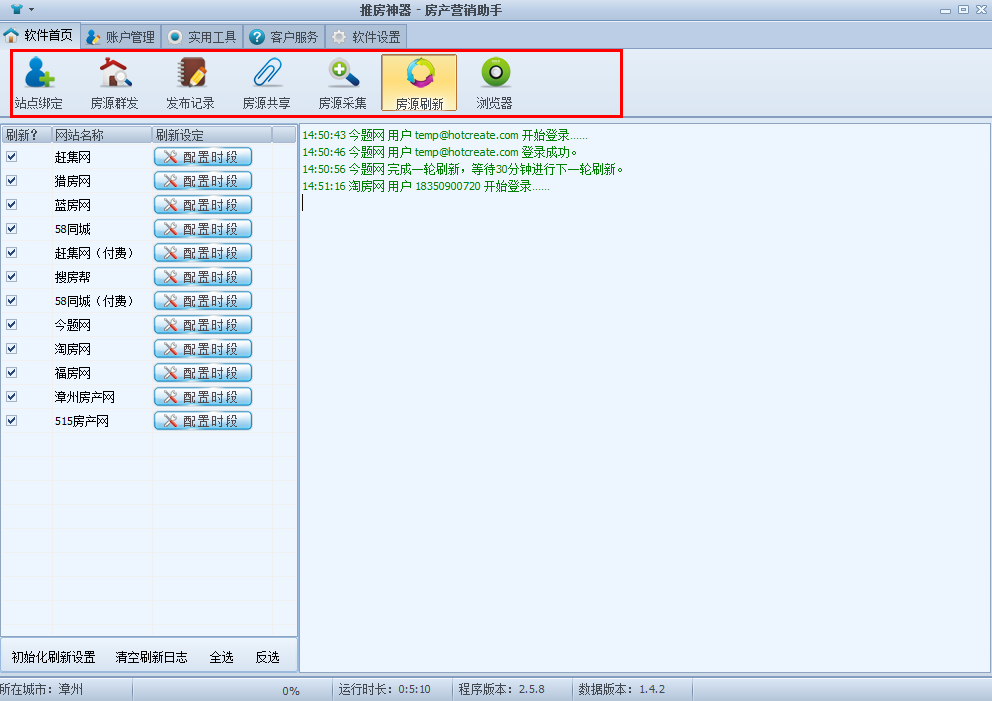Click 配置时段 for 漳州房产网
Screen dimensions: 992x701
point(203,397)
